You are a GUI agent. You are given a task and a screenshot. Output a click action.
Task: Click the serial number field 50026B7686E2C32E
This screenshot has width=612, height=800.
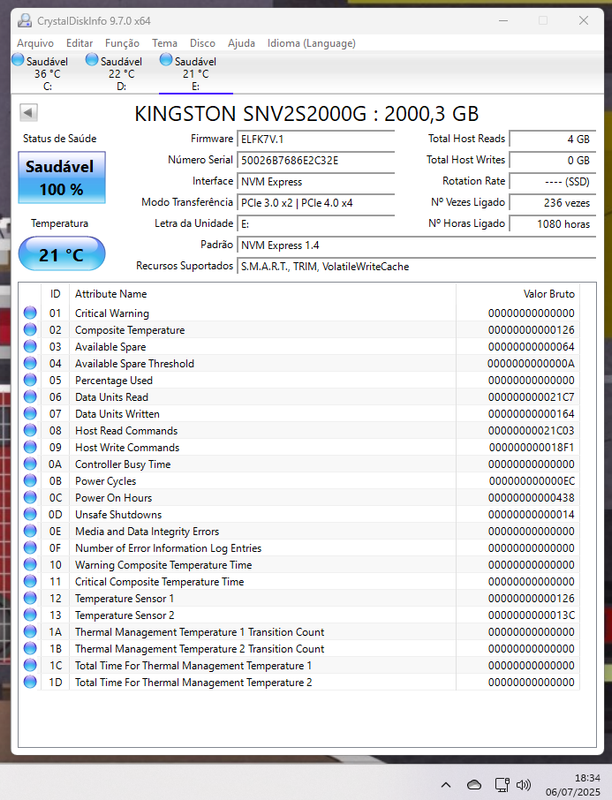click(x=316, y=160)
